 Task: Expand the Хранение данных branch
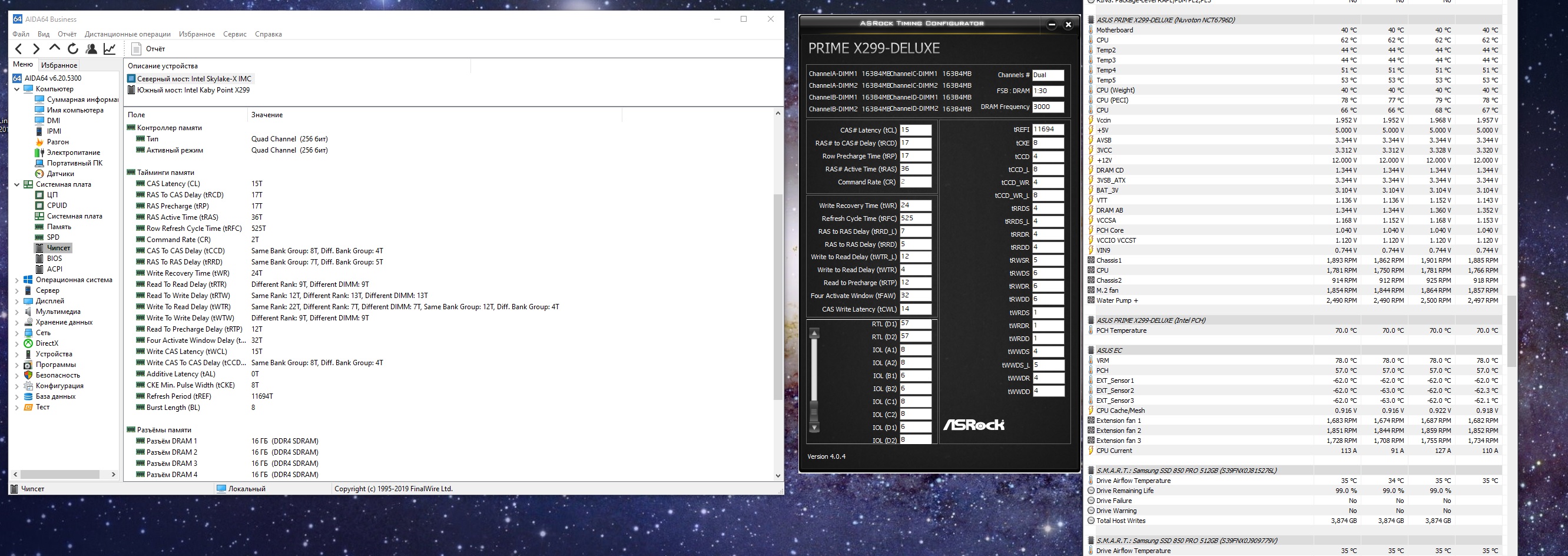[x=16, y=322]
